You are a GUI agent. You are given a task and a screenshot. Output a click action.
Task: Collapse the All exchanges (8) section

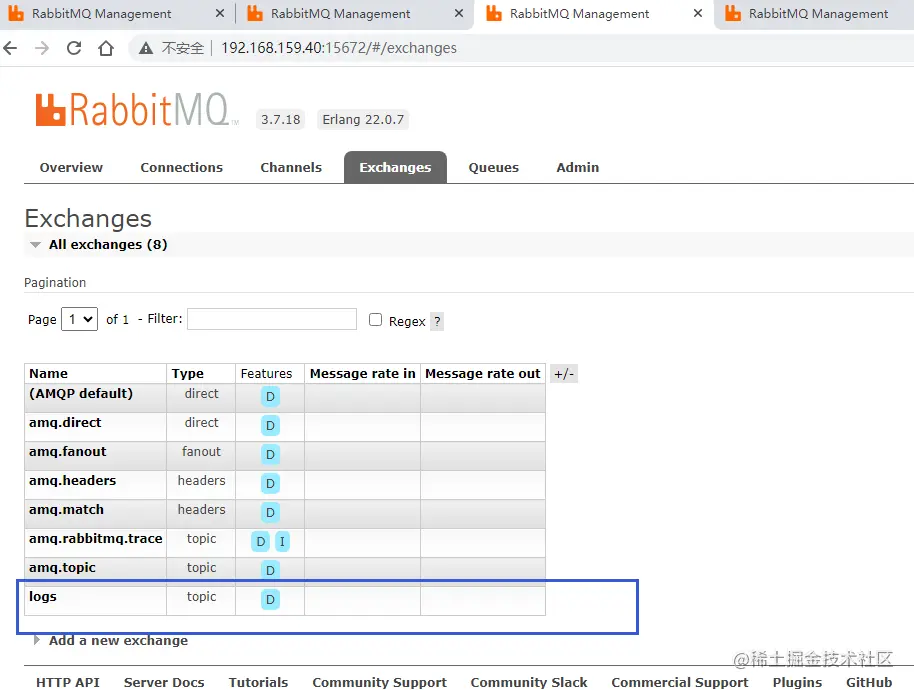[108, 245]
